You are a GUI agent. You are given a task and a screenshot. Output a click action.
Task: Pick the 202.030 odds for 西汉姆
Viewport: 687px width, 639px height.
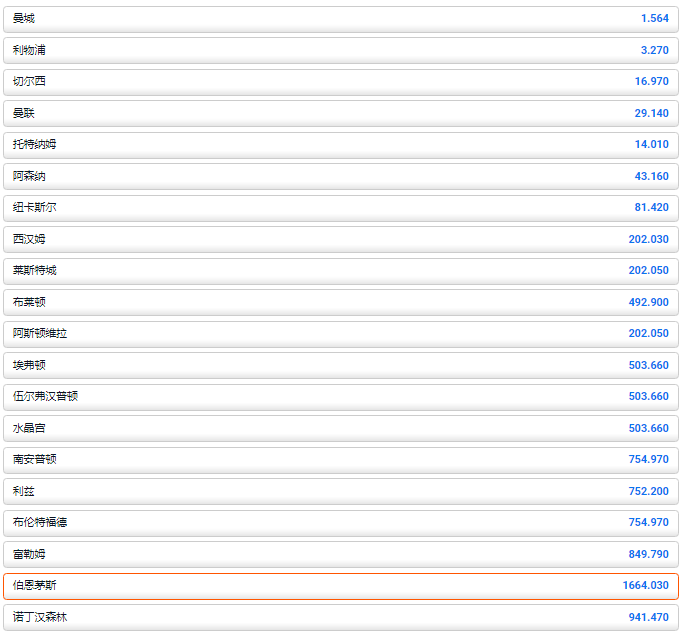tap(648, 239)
